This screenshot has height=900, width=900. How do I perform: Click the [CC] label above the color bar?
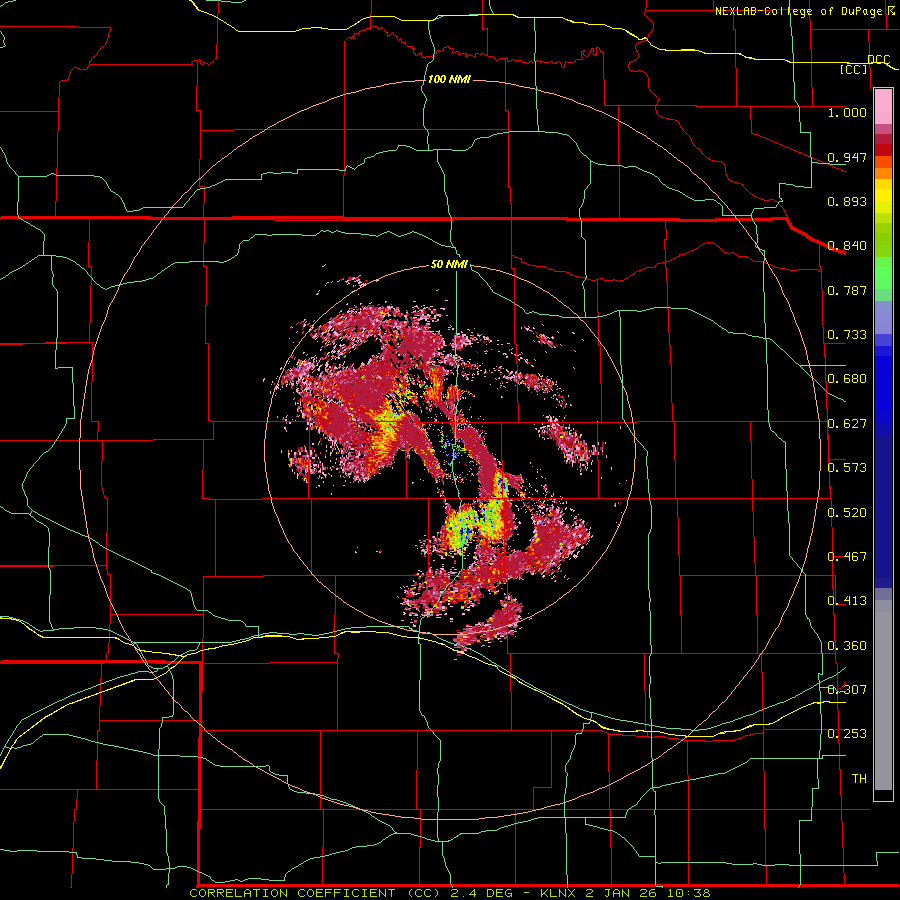pyautogui.click(x=854, y=69)
